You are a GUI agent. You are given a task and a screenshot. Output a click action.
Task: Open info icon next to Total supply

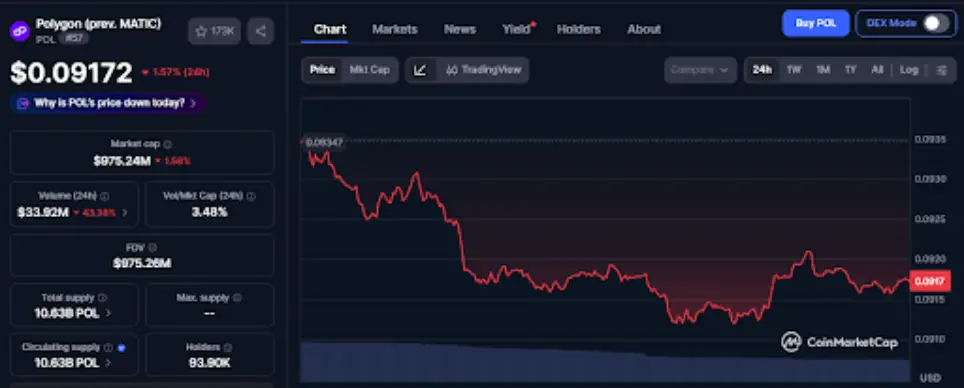103,298
